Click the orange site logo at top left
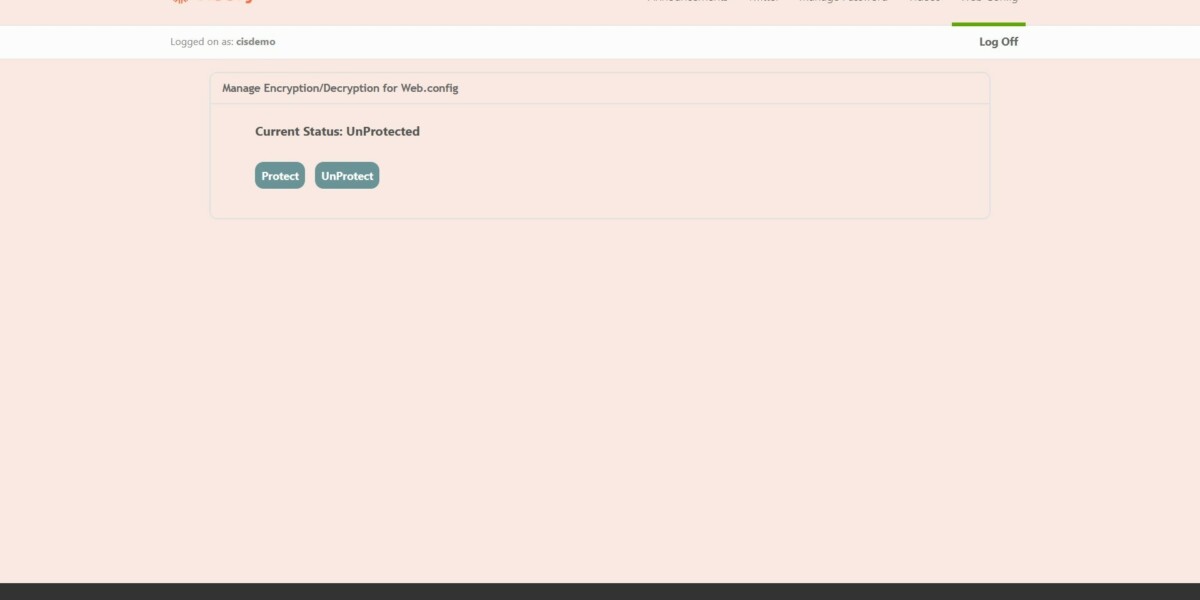Viewport: 1200px width, 600px height. point(212,3)
